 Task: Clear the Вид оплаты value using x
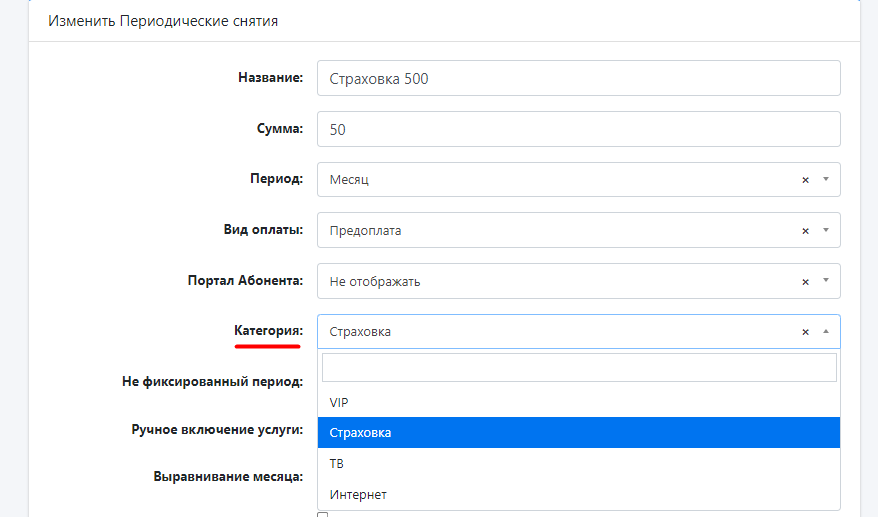(805, 231)
